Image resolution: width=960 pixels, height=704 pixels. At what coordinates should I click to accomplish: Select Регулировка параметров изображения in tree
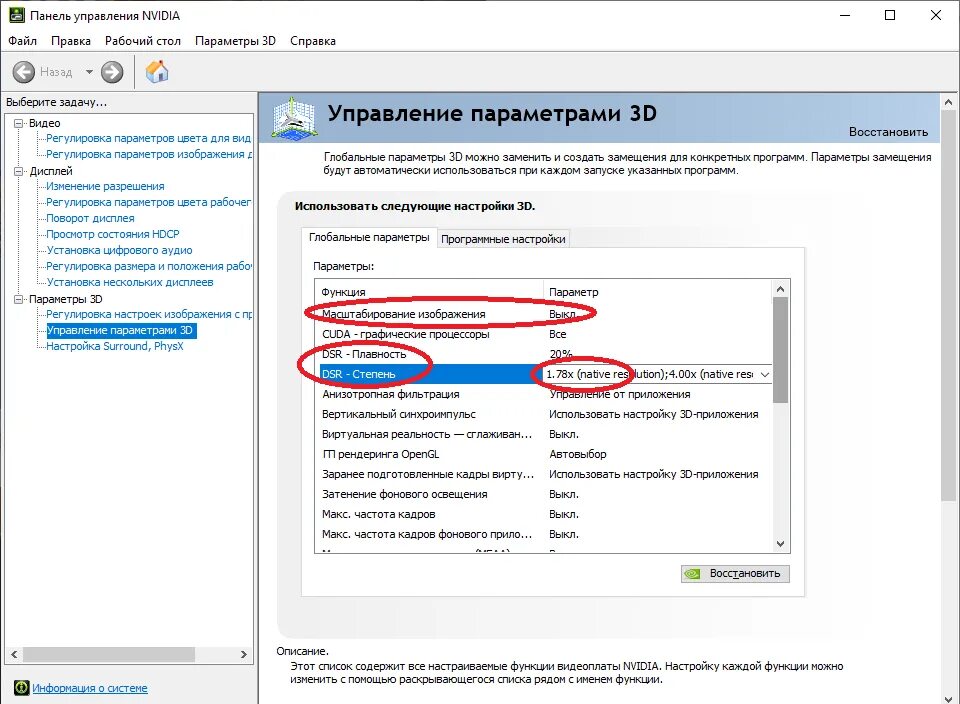pyautogui.click(x=149, y=154)
